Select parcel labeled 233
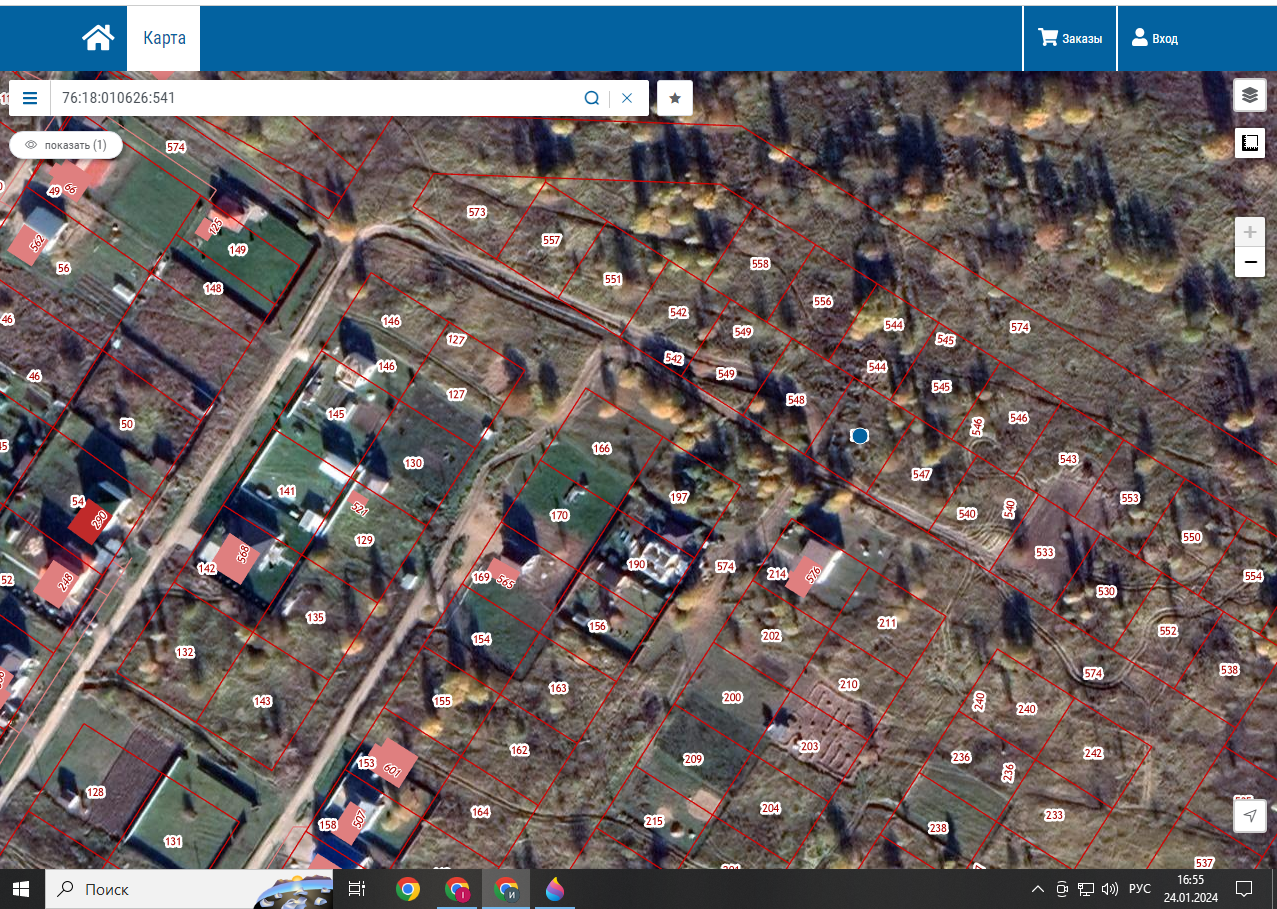The height and width of the screenshot is (909, 1277). pos(1055,815)
